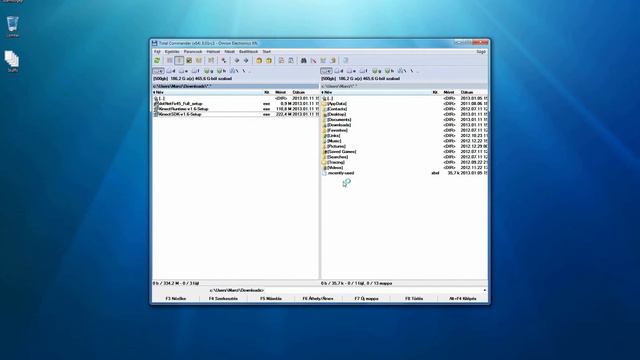Image resolution: width=640 pixels, height=360 pixels.
Task: Open the Kijelölés menu
Action: [x=172, y=52]
